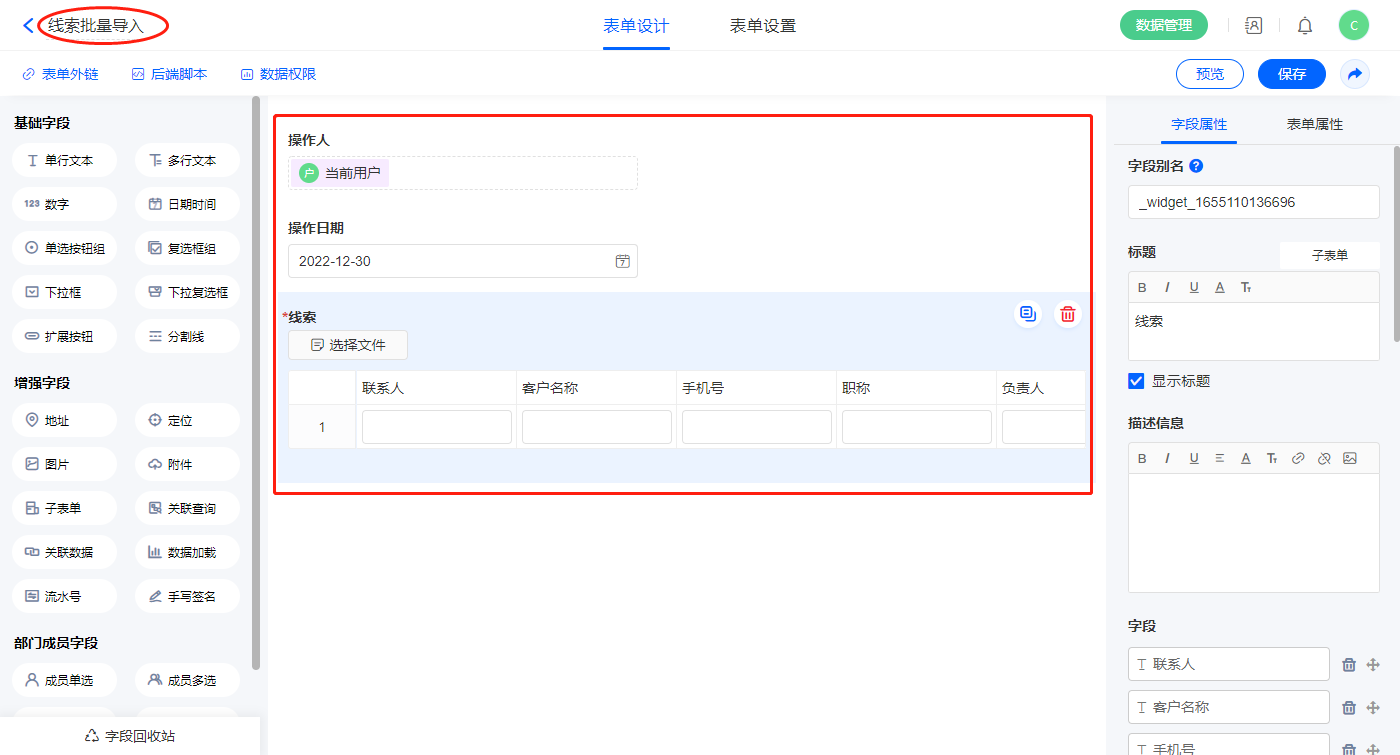Switch to the 表单属性 tab
Image resolution: width=1400 pixels, height=755 pixels.
[x=1314, y=125]
